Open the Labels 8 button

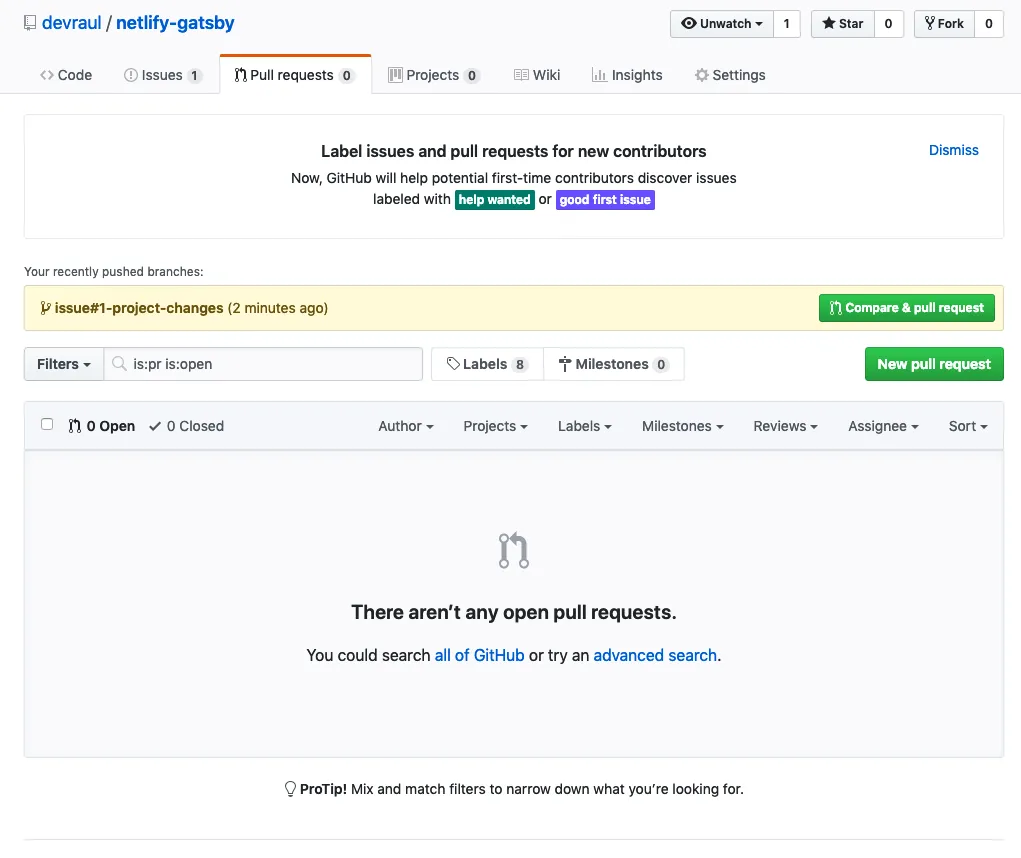point(487,364)
